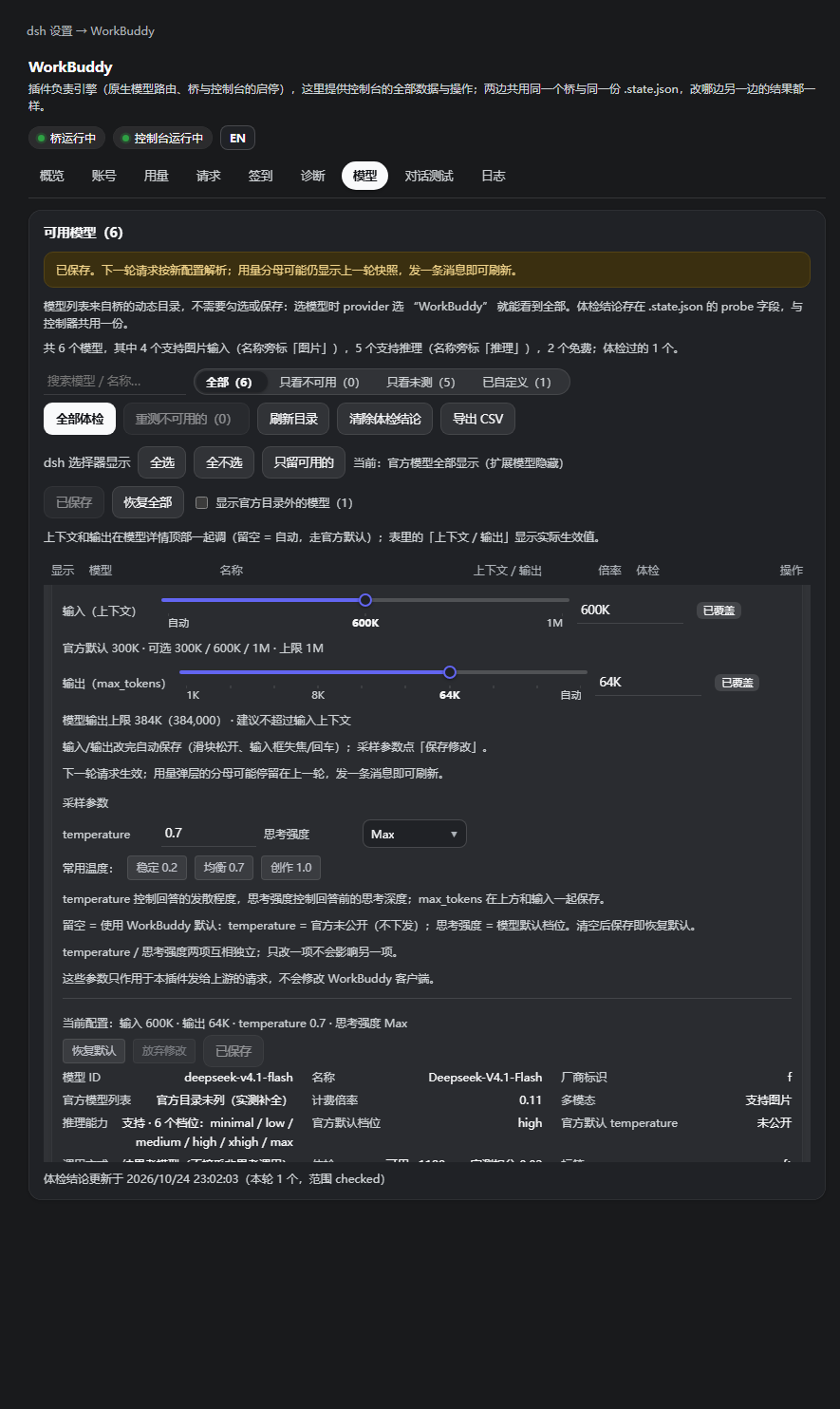Click the 体检 column header
This screenshot has width=840, height=1409.
pos(647,571)
